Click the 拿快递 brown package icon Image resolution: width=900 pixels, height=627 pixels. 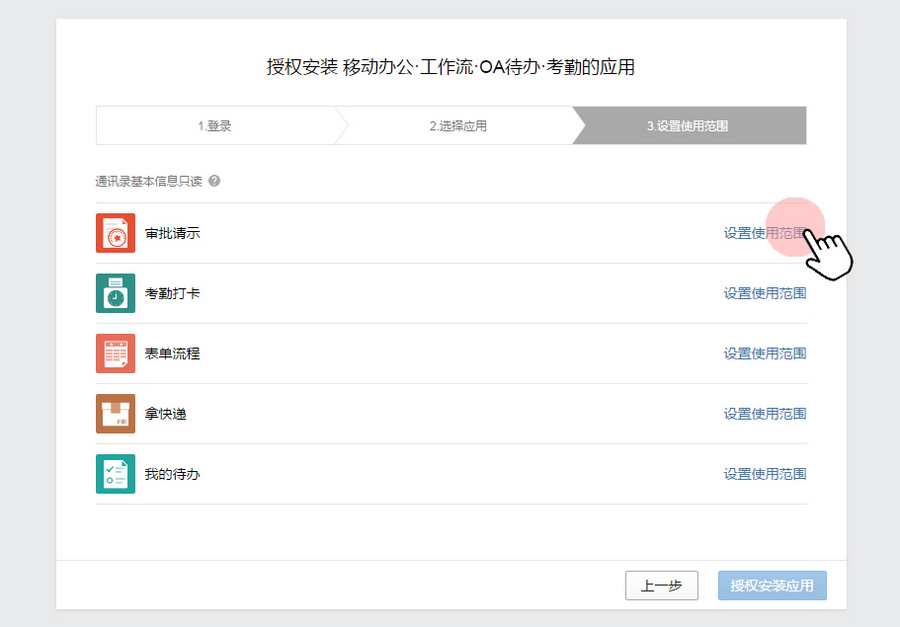click(x=115, y=413)
